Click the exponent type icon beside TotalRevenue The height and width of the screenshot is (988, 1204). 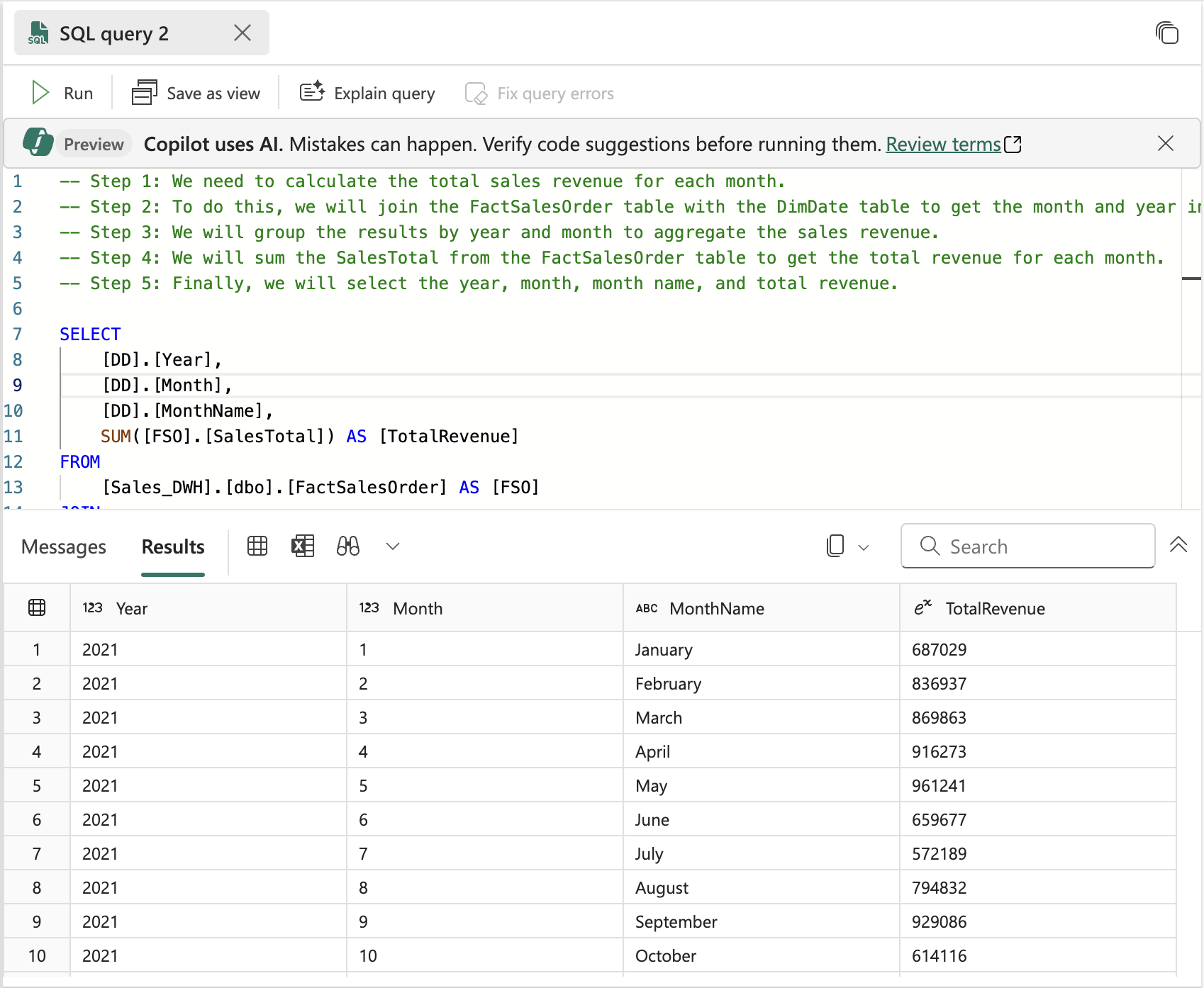point(922,607)
